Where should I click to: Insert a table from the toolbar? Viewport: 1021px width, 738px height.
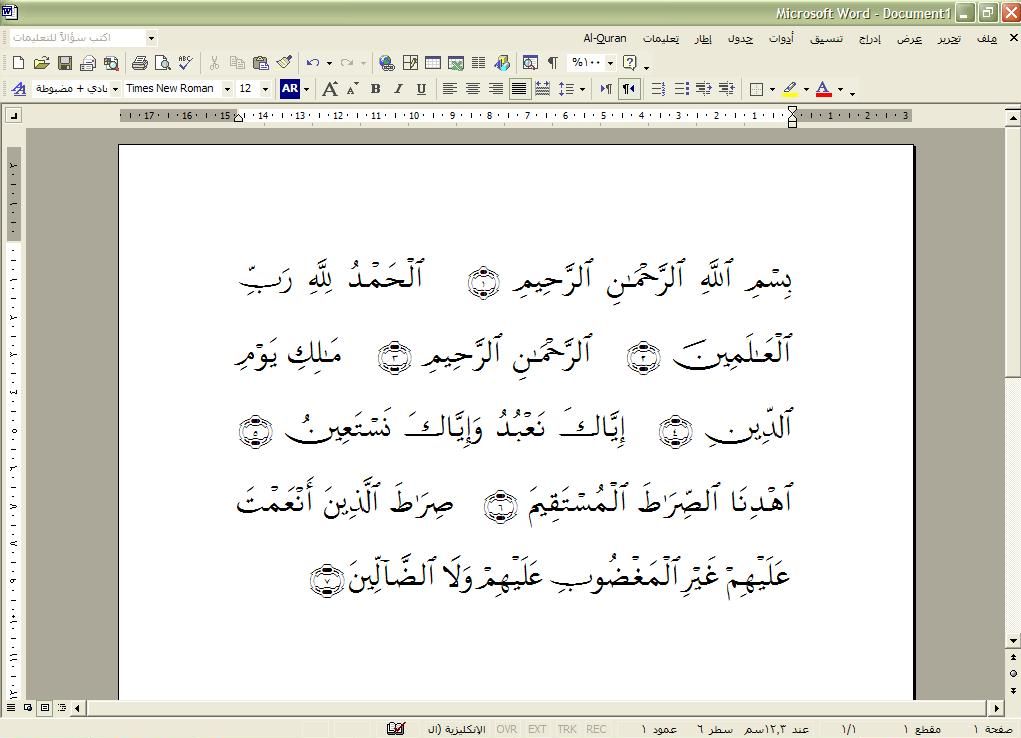coord(433,63)
